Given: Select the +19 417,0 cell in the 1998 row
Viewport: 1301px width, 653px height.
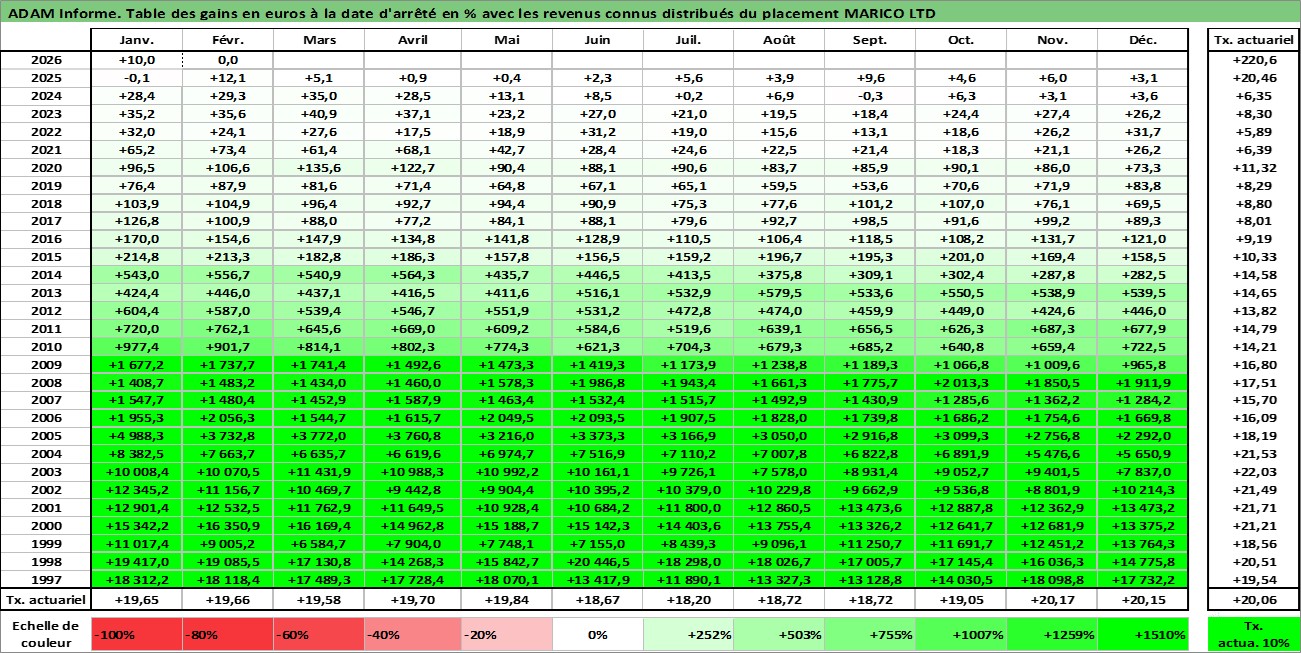Looking at the screenshot, I should pyautogui.click(x=136, y=563).
